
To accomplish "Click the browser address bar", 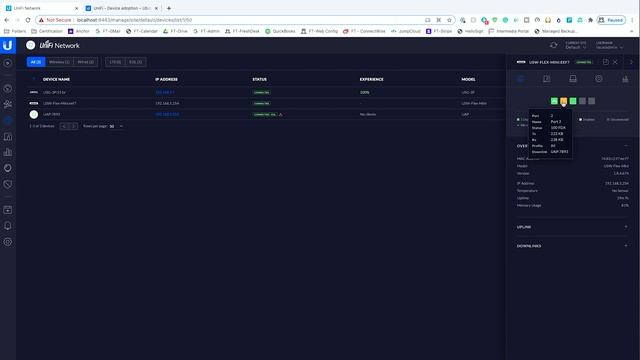I will tap(245, 20).
